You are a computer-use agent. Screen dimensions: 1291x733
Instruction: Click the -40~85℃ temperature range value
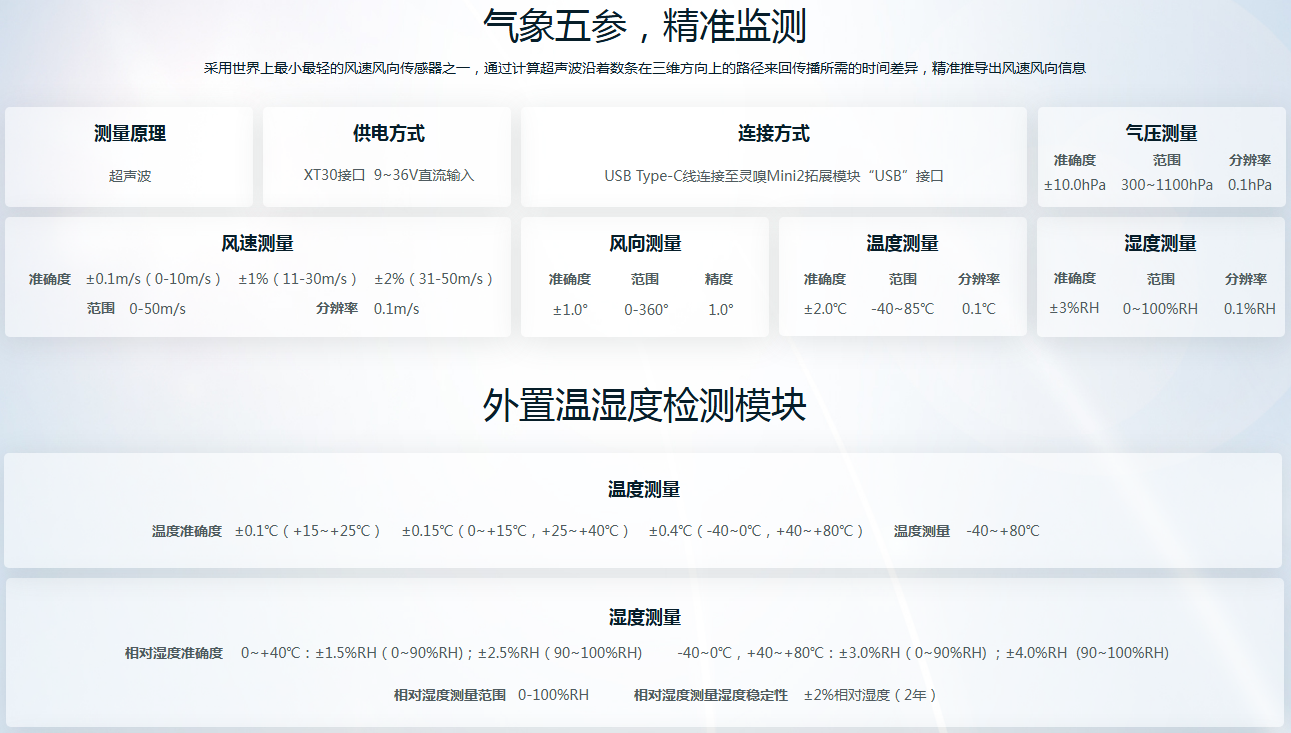coord(902,309)
